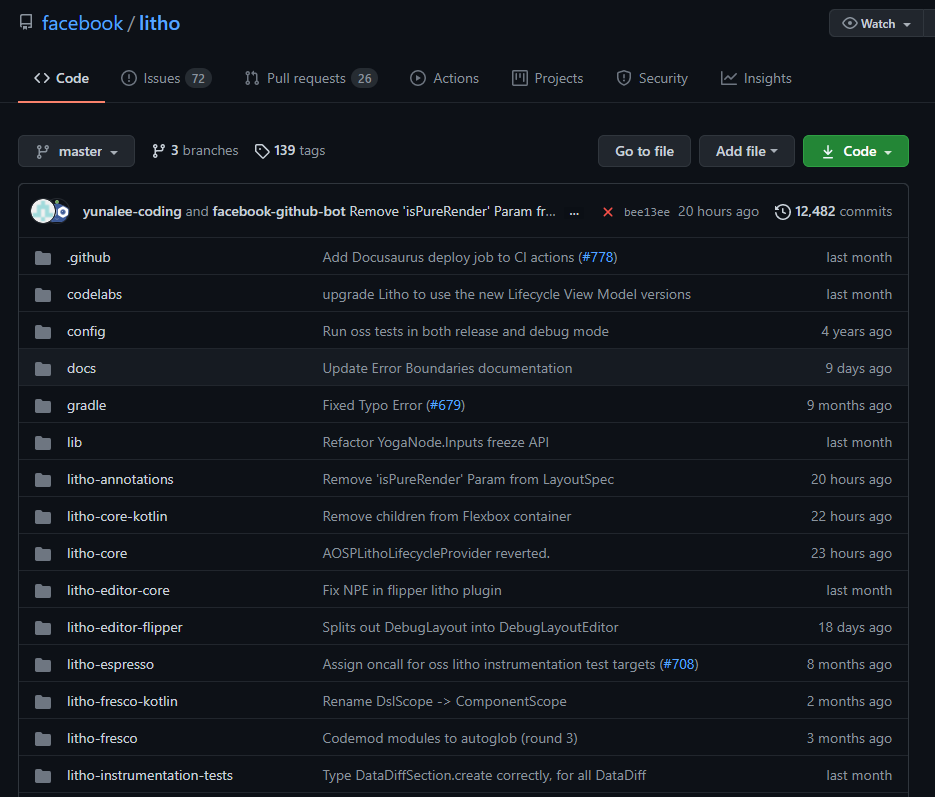Click the litho-fresco-kotlin folder icon
Image resolution: width=935 pixels, height=797 pixels.
[43, 701]
